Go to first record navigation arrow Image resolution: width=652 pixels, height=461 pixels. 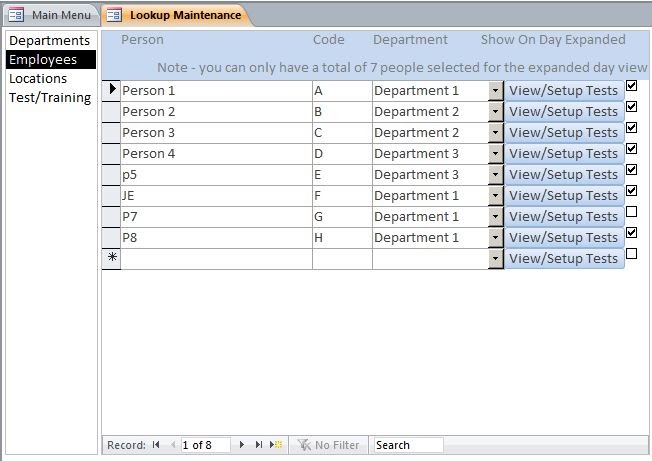coord(156,445)
